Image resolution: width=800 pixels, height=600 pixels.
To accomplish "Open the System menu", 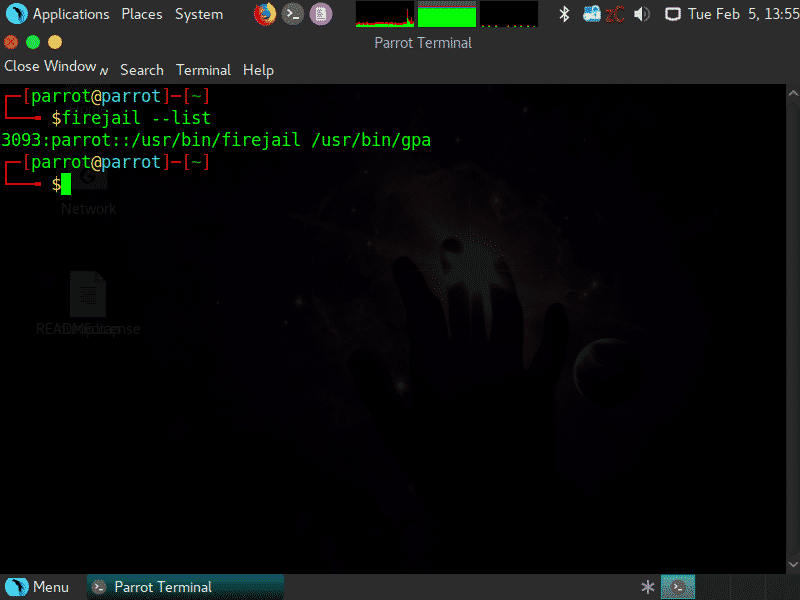I will (x=199, y=14).
